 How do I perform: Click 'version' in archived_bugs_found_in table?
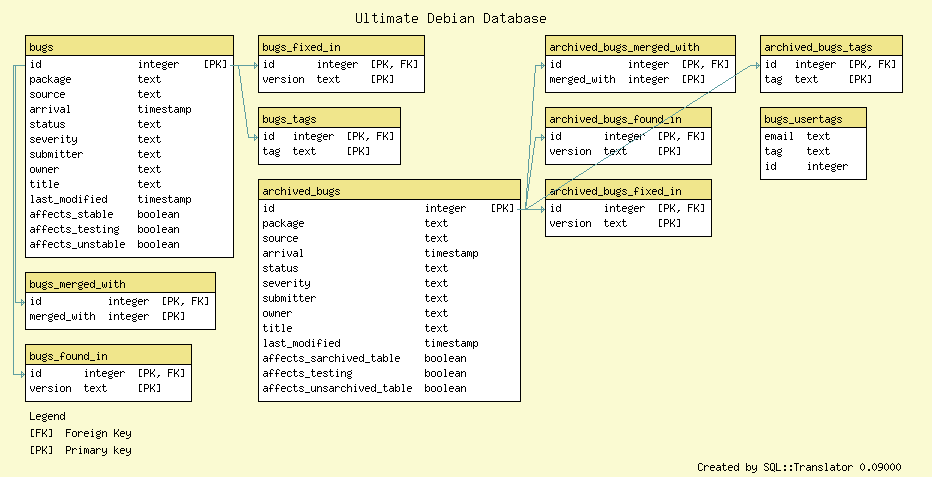[571, 151]
